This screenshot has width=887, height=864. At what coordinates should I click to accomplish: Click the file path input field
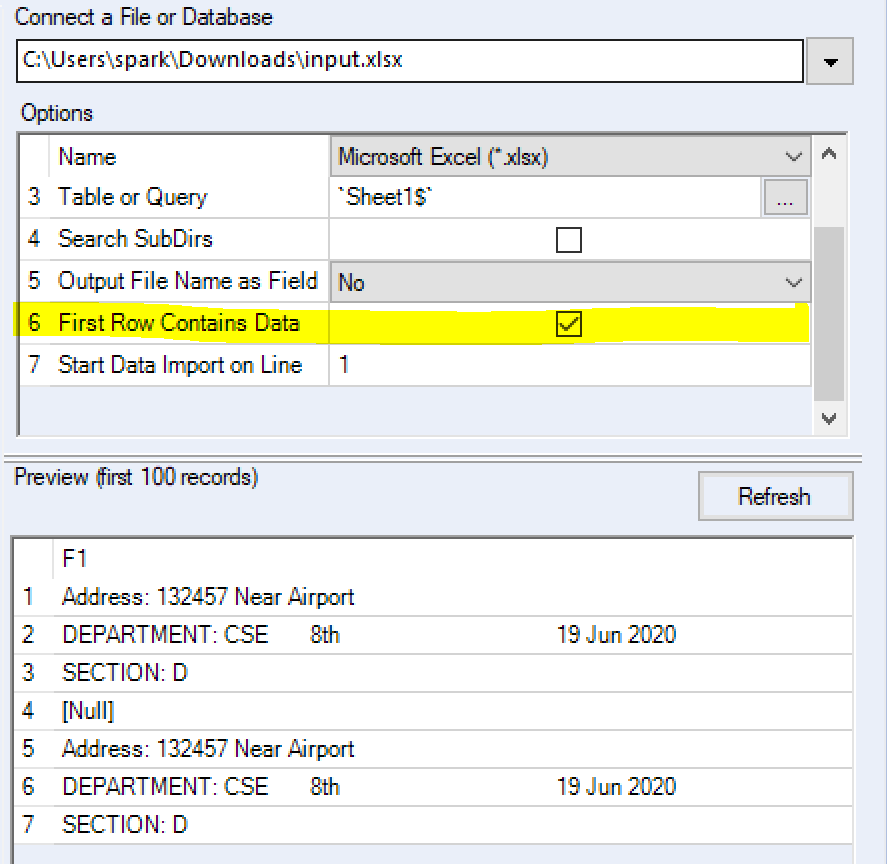(x=400, y=61)
